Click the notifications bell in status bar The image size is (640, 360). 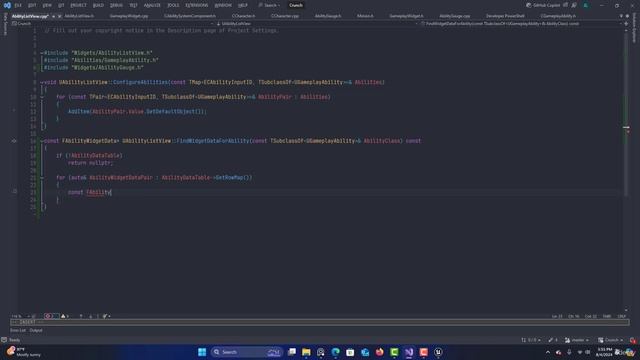point(633,340)
